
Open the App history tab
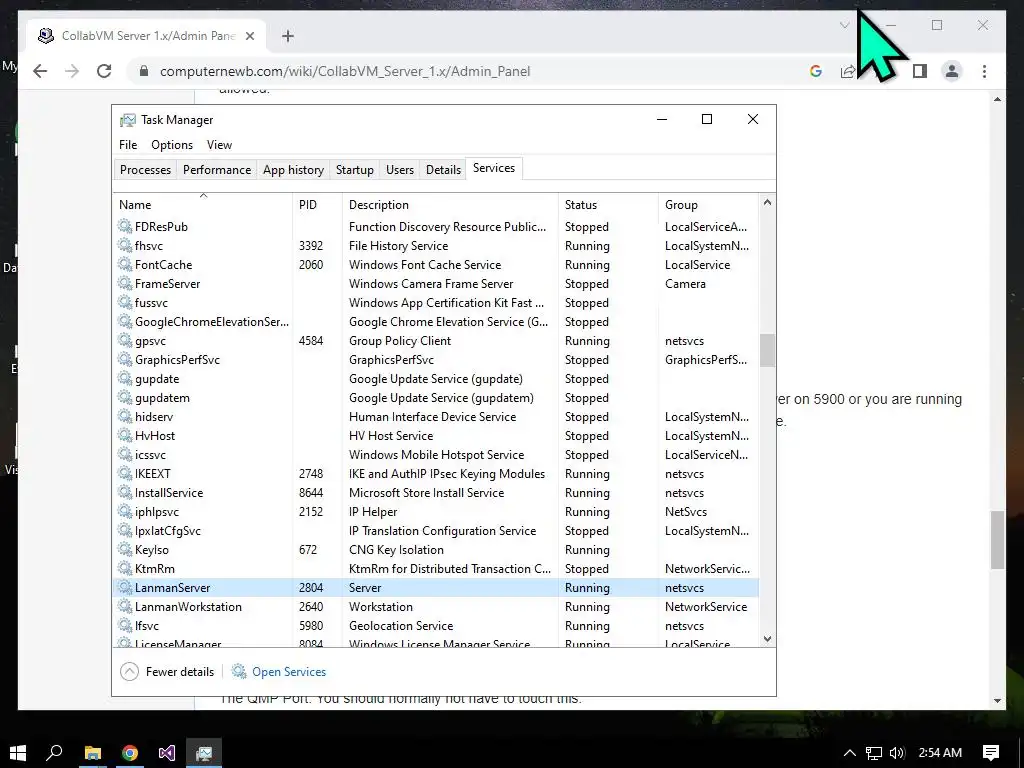(293, 170)
